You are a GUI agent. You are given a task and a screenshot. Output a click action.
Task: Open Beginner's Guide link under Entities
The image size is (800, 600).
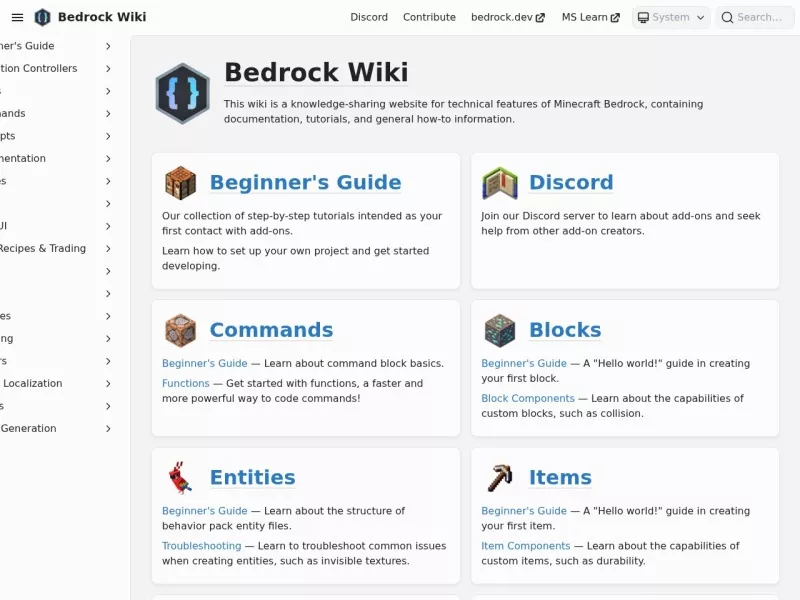tap(205, 511)
